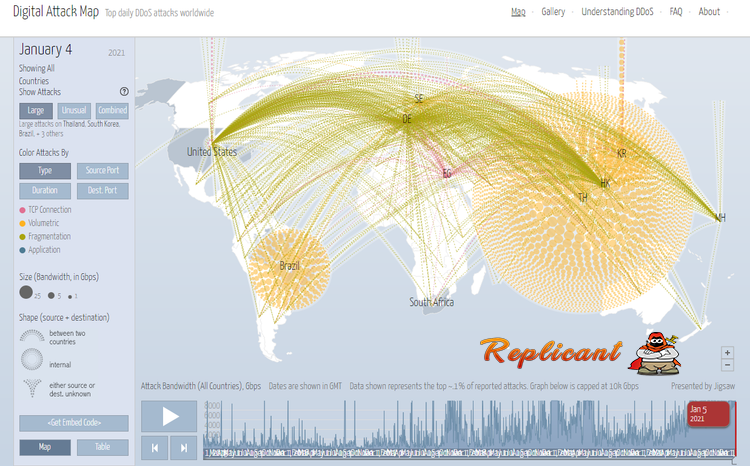Open the Gallery page
This screenshot has height=466, width=750.
[x=553, y=12]
